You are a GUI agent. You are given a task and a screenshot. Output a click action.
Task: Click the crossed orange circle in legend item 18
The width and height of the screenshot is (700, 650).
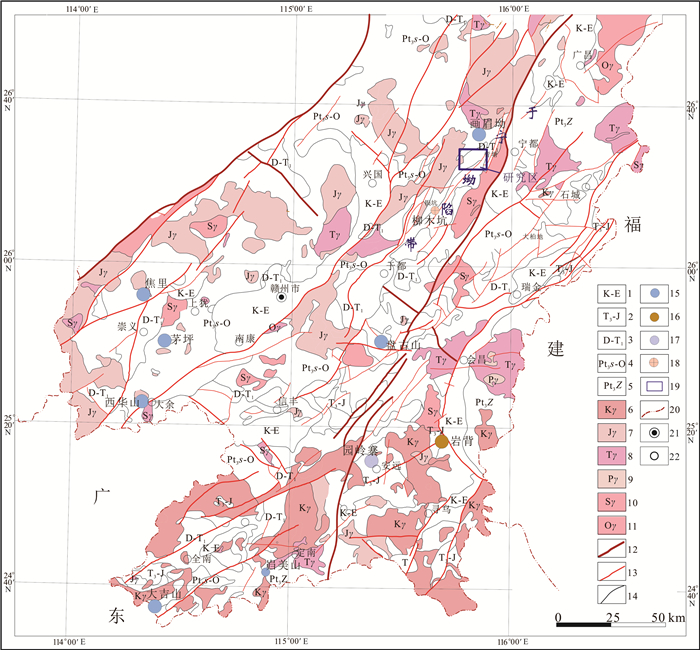point(652,361)
